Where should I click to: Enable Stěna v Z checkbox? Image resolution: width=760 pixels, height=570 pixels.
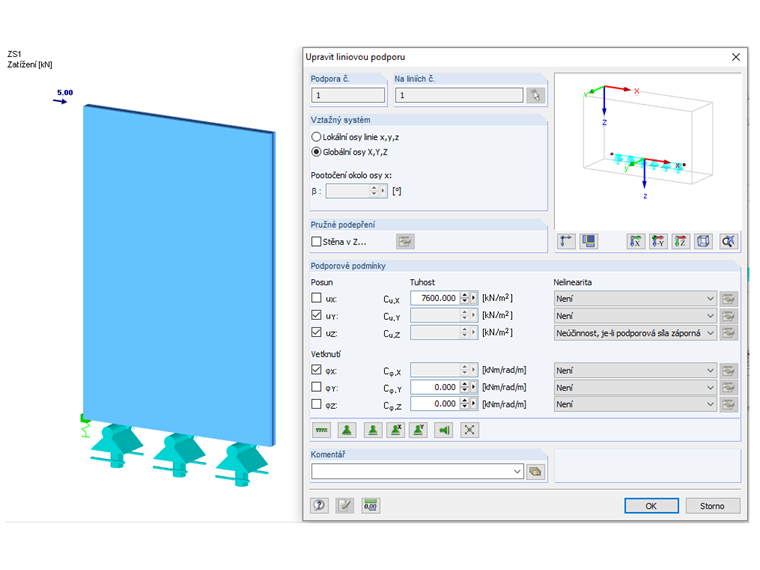pyautogui.click(x=316, y=241)
